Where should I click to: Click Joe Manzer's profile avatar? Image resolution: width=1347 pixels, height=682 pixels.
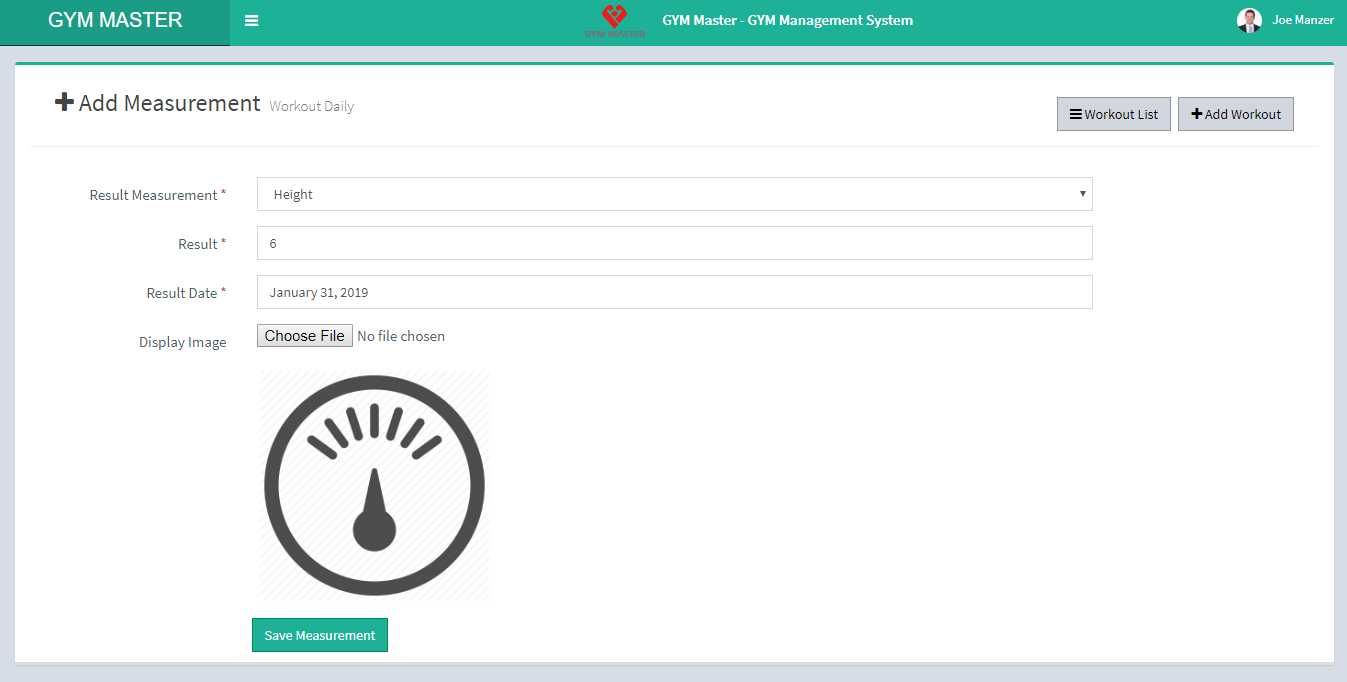(1249, 20)
